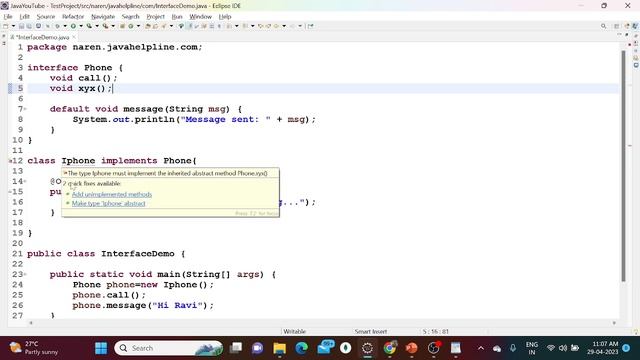Open the Project menu
640x360 pixels.
click(155, 17)
